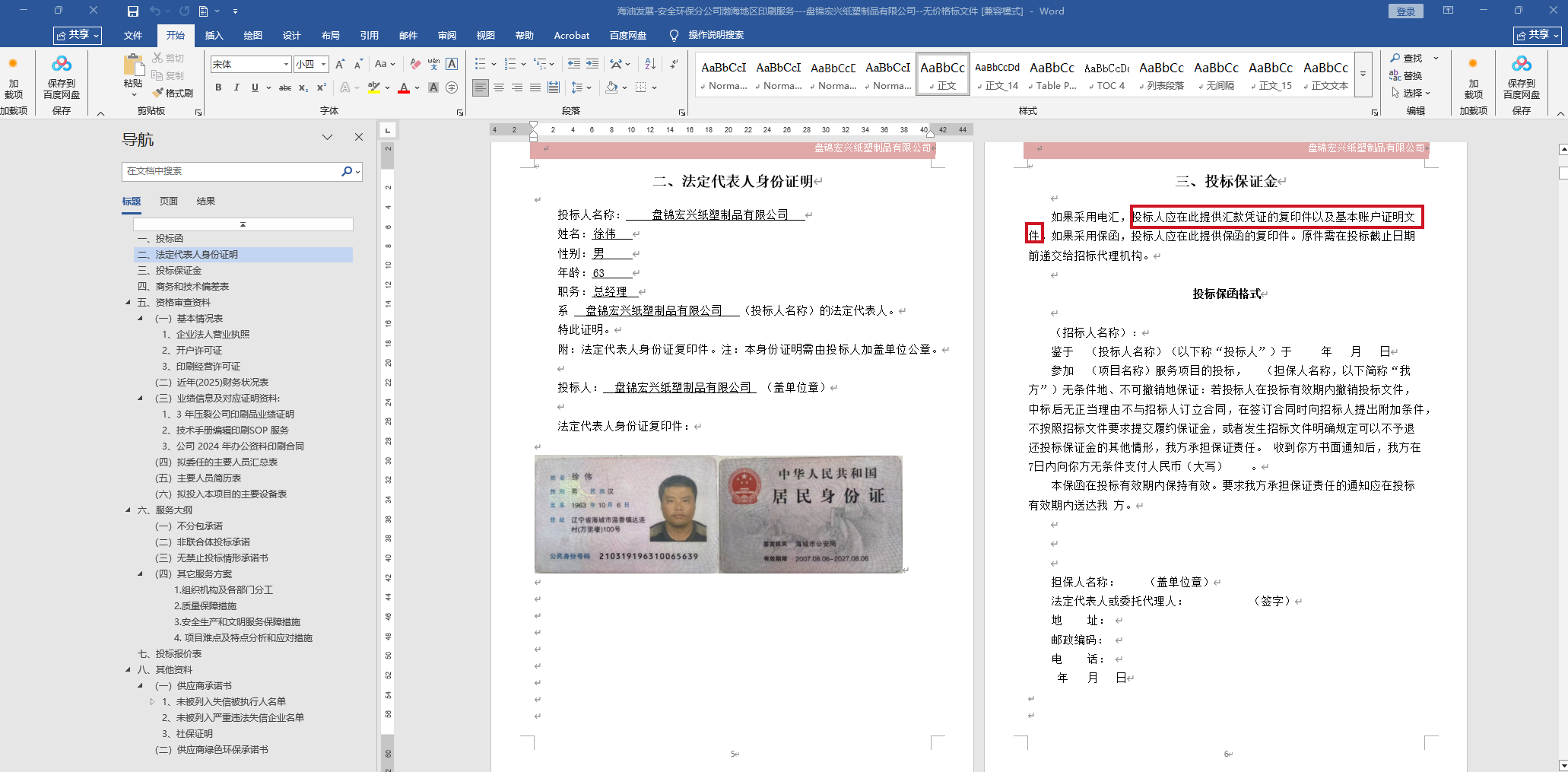Screen dimensions: 1568x772
Task: Switch to the 布局 (Layout) ribbon tab
Action: 331,36
